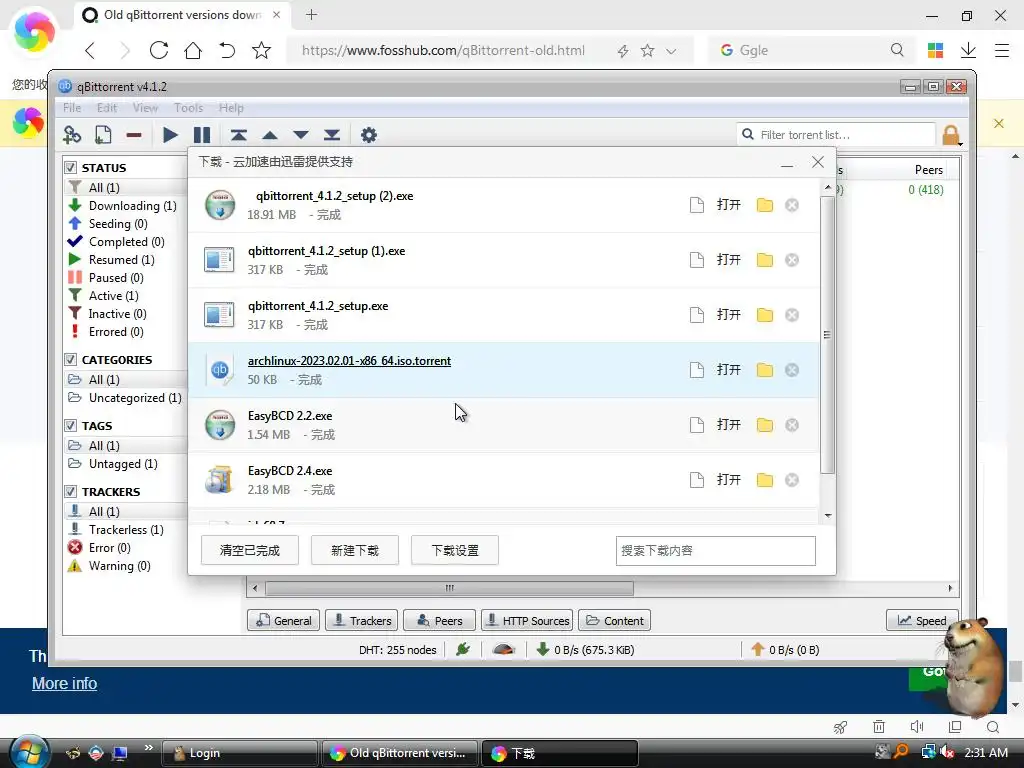Toggle the STATUS section checkbox
Image resolution: width=1024 pixels, height=768 pixels.
pos(71,168)
